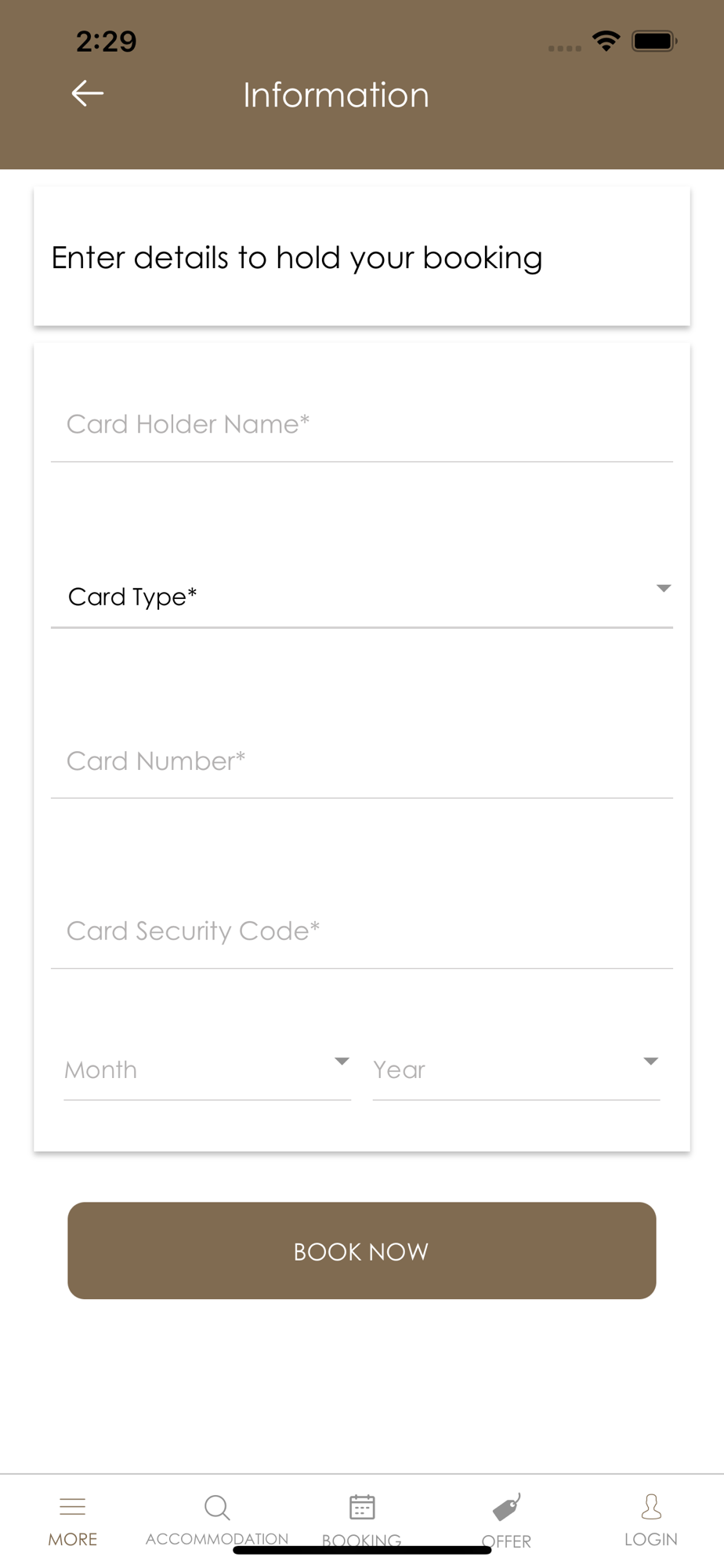The width and height of the screenshot is (724, 1568).
Task: Focus the Card Holder Name field
Action: coord(360,425)
